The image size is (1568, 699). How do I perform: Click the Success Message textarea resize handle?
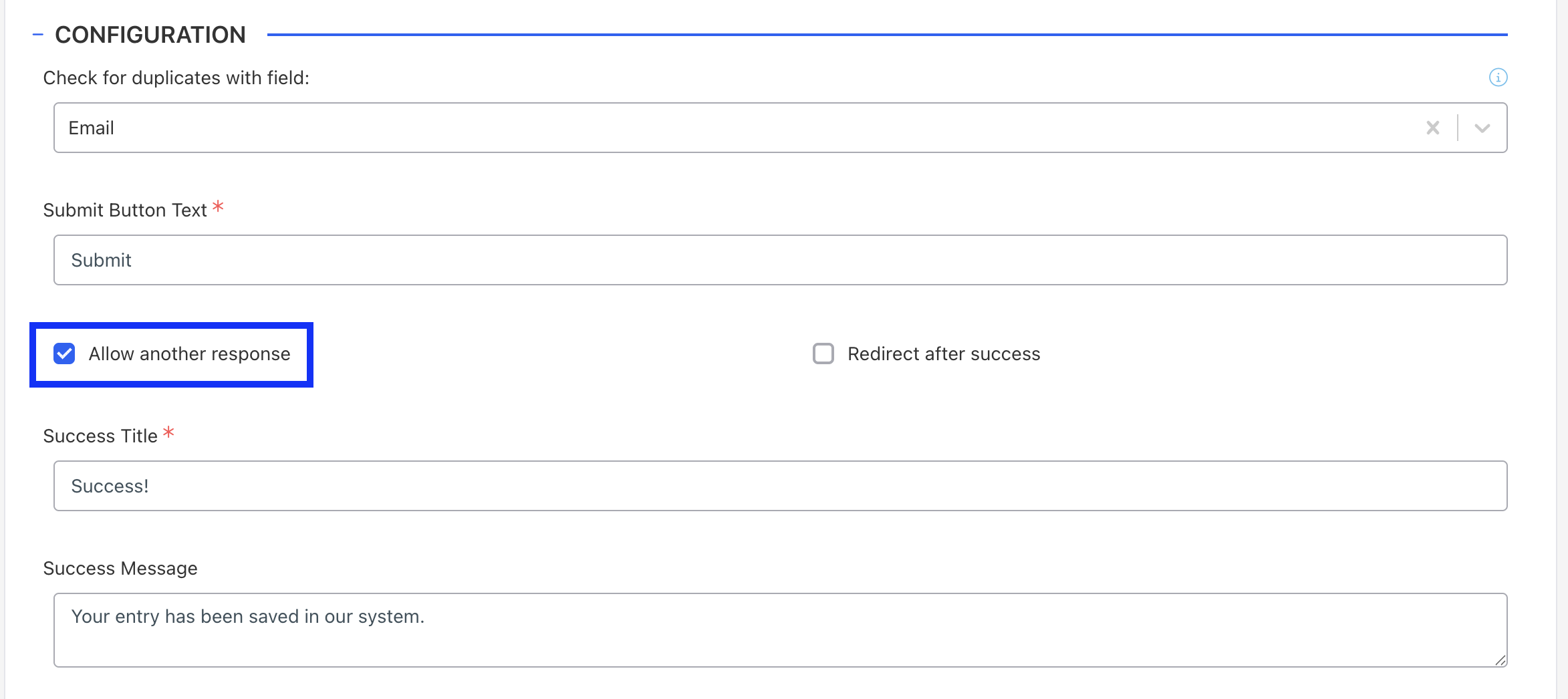[1500, 660]
